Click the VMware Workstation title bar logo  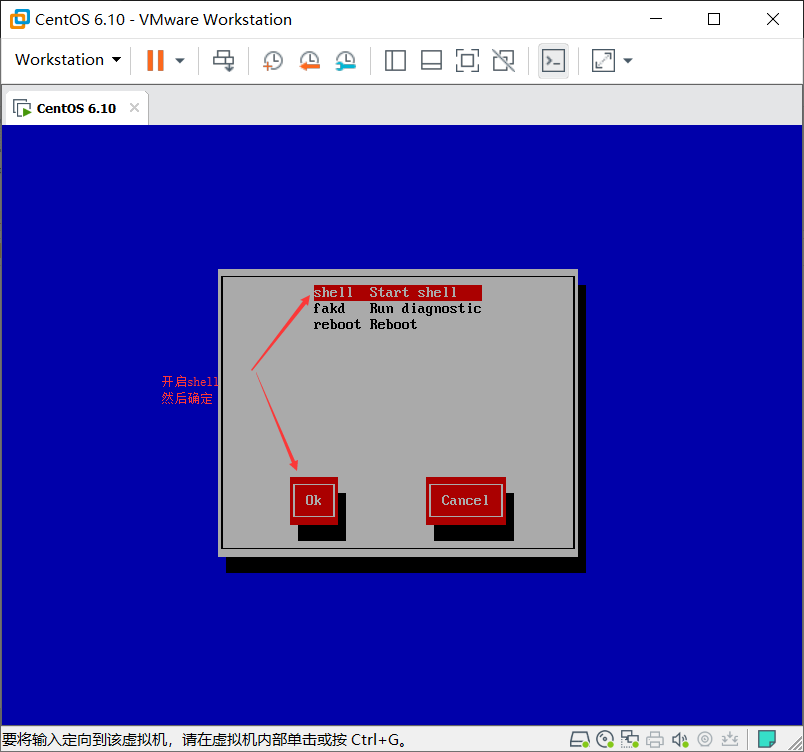[20, 19]
